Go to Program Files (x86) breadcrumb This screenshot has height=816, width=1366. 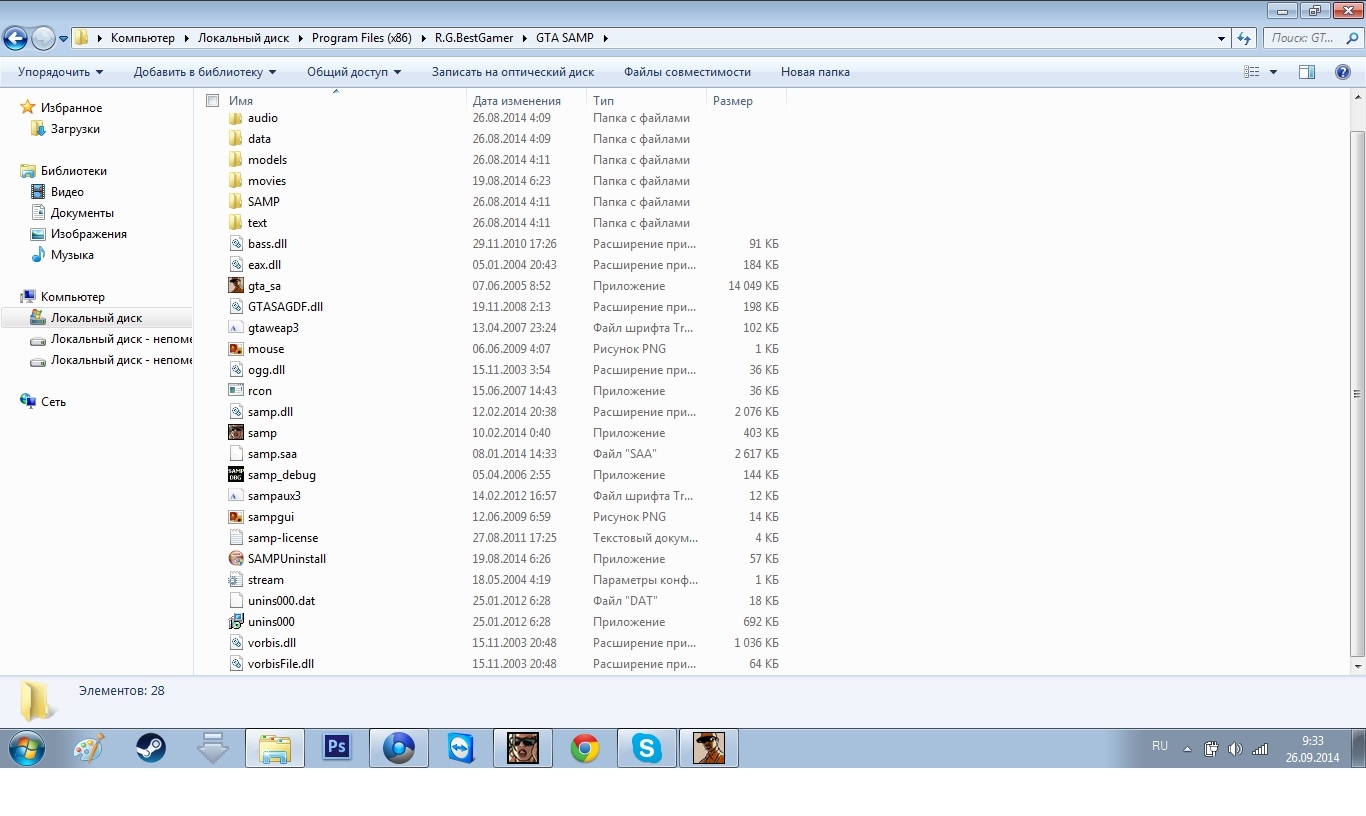click(361, 38)
